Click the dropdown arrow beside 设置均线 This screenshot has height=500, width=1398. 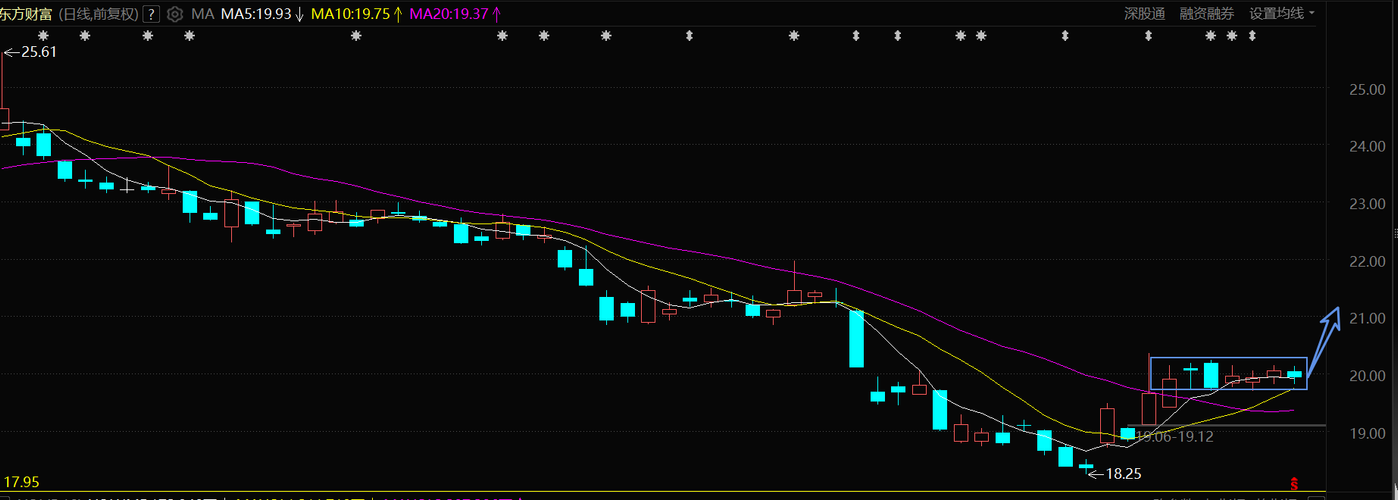click(1311, 13)
